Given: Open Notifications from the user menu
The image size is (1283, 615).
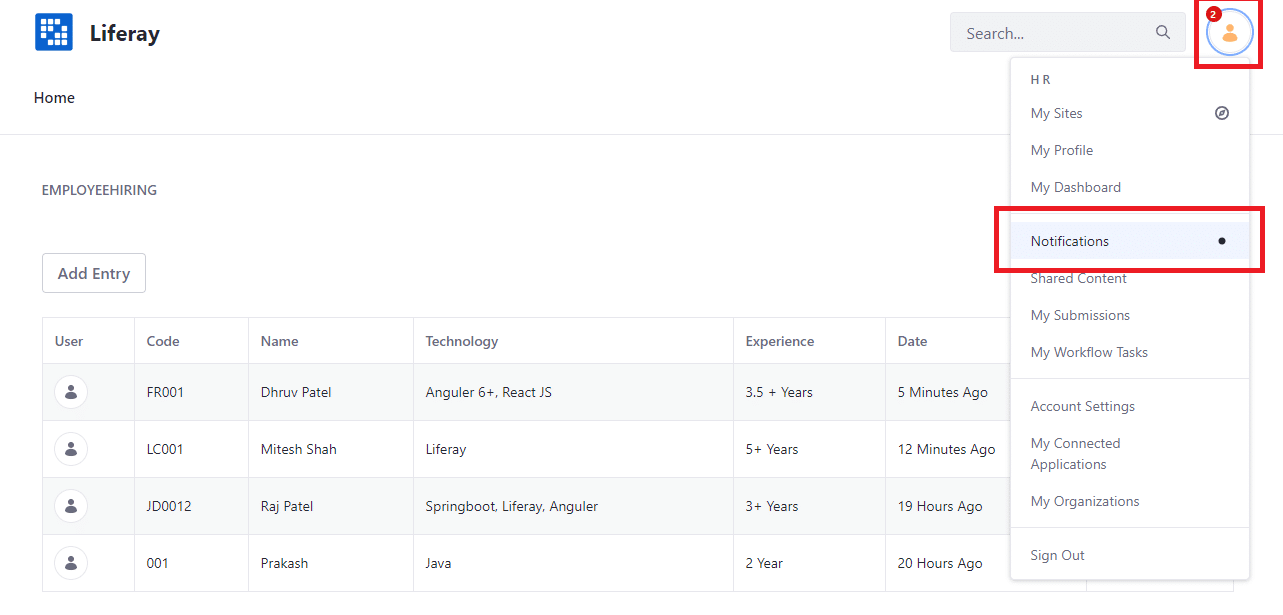Looking at the screenshot, I should (x=1070, y=241).
